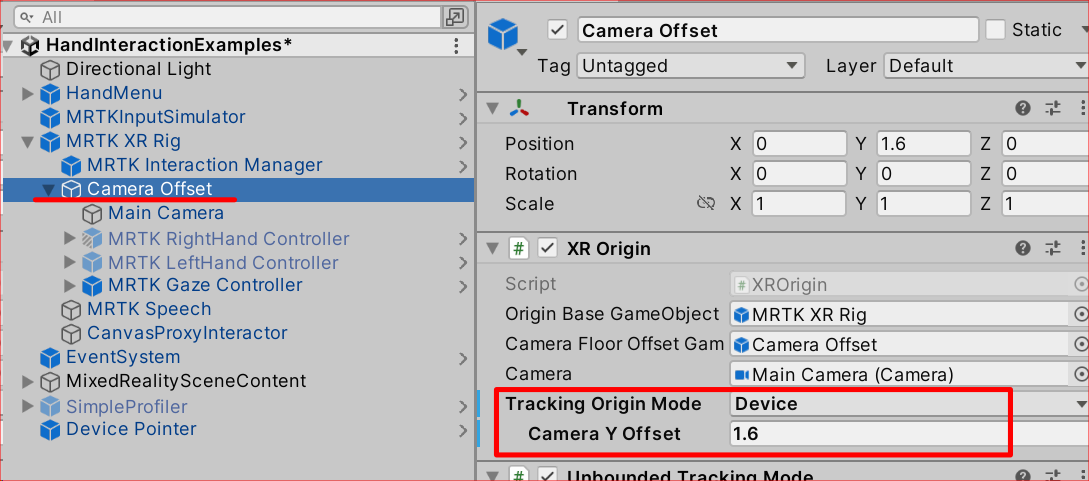Screen dimensions: 1089x481
Task: Select MRTK Interaction Manager in the hierarchy
Action: click(x=205, y=165)
